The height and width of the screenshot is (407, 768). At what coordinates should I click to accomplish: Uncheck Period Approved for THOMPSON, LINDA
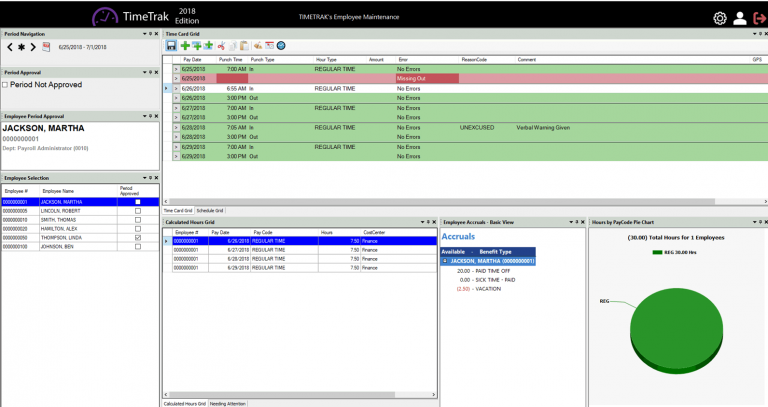[137, 237]
